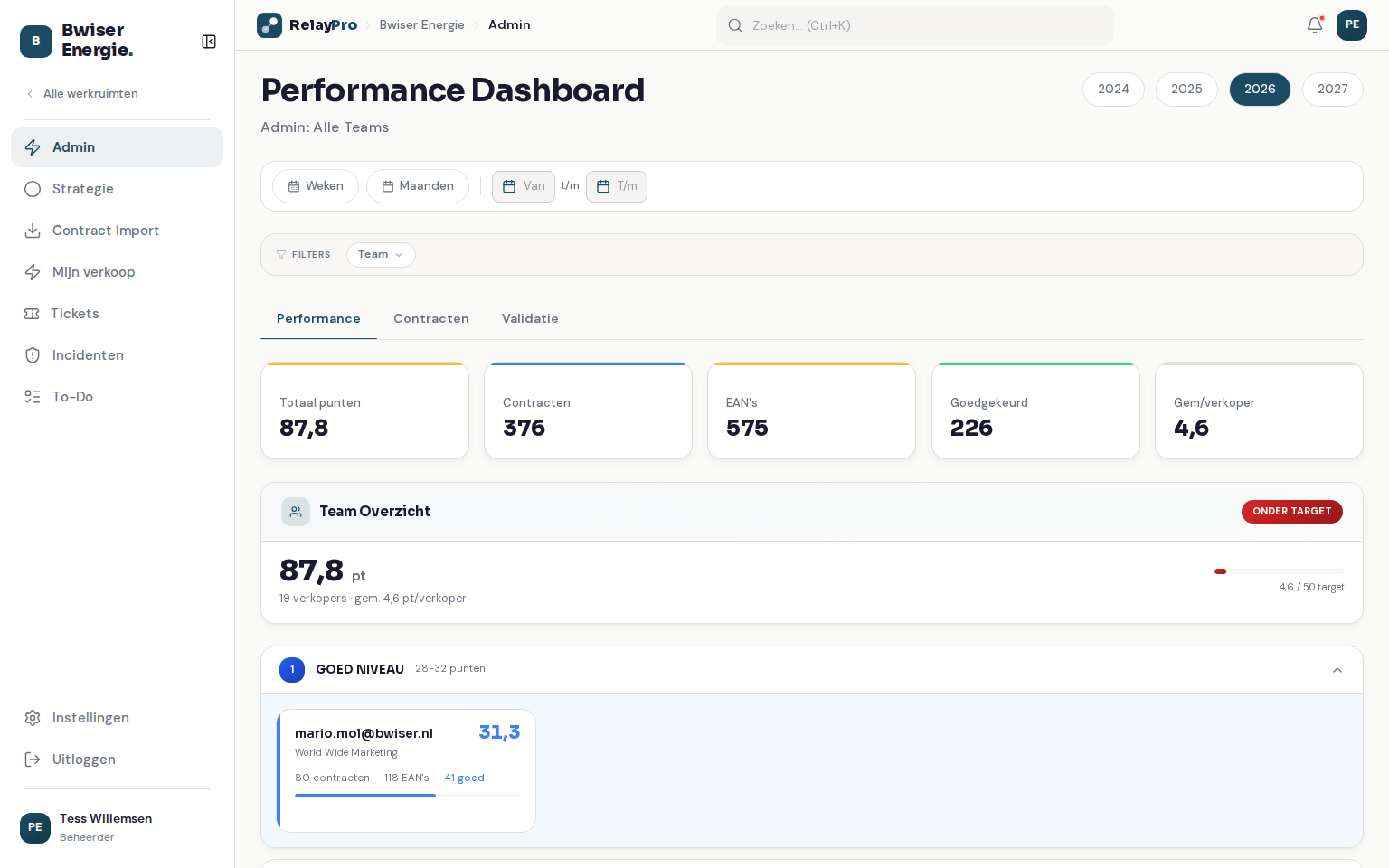Switch period view to Maanden
The width and height of the screenshot is (1389, 868).
[418, 186]
